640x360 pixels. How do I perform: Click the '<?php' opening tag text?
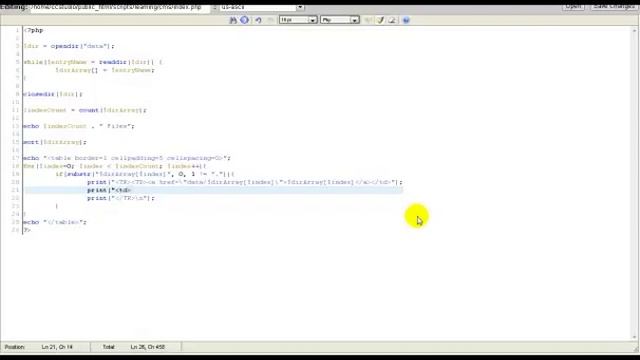pos(33,30)
